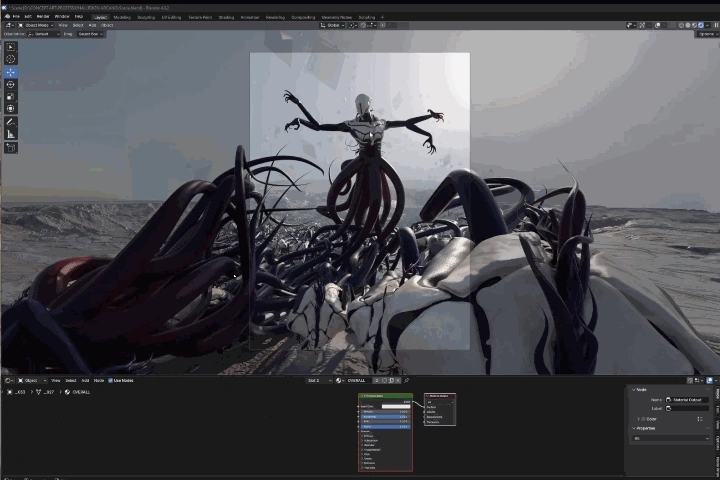720x480 pixels.
Task: Select the Move tool
Action: pyautogui.click(x=11, y=72)
